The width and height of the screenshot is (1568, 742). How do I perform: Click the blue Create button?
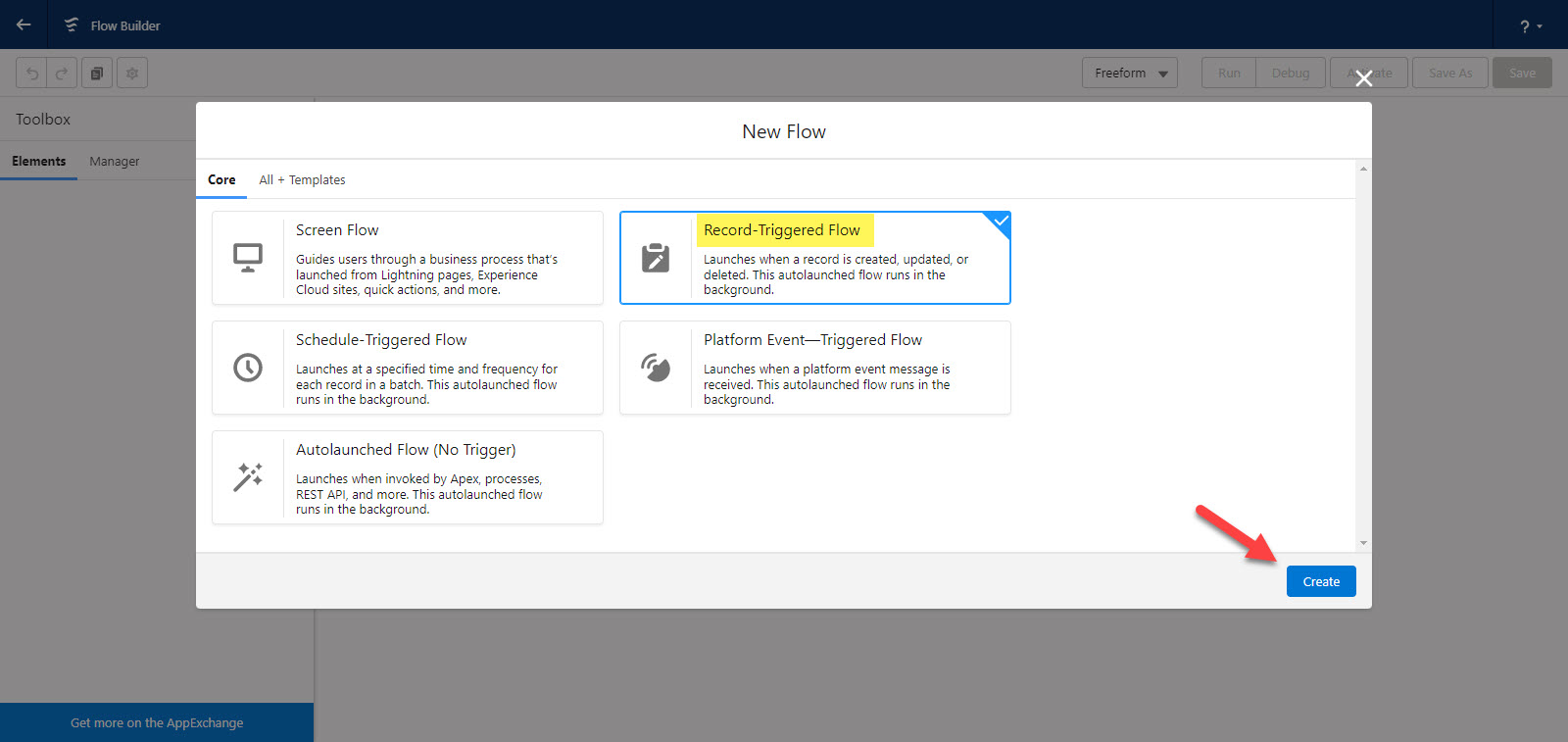(1320, 581)
